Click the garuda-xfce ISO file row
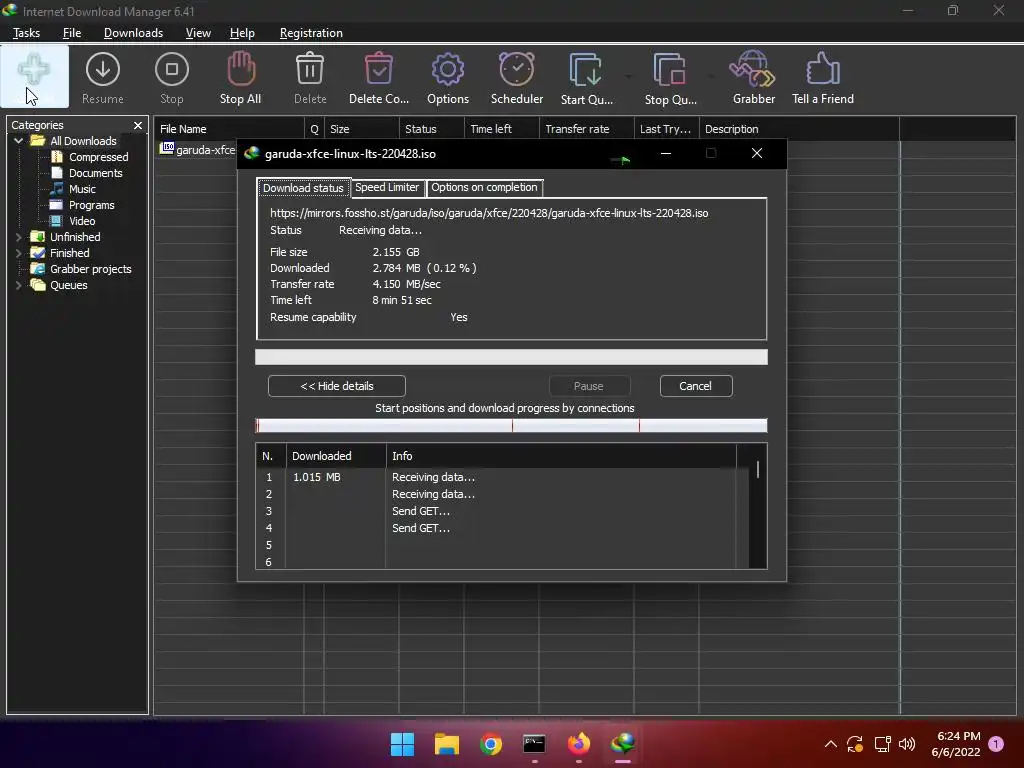 (198, 150)
